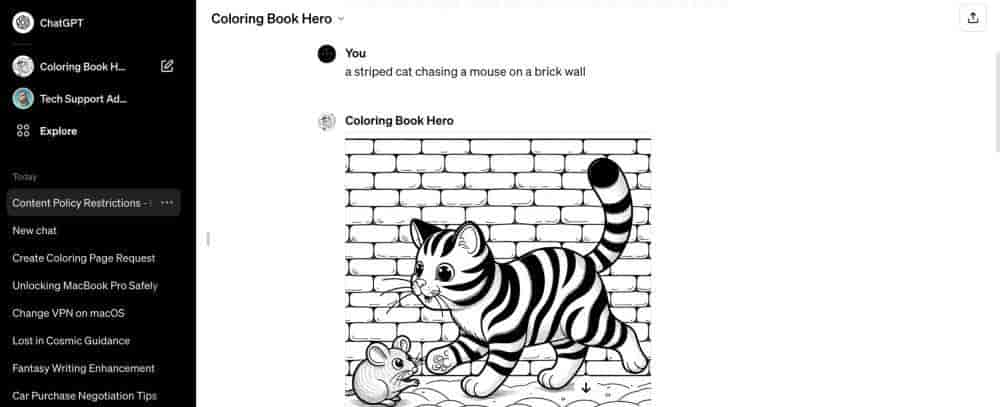Select Lost in Cosmic Guidance conversation
Screen dimensions: 1000x407
(x=71, y=341)
